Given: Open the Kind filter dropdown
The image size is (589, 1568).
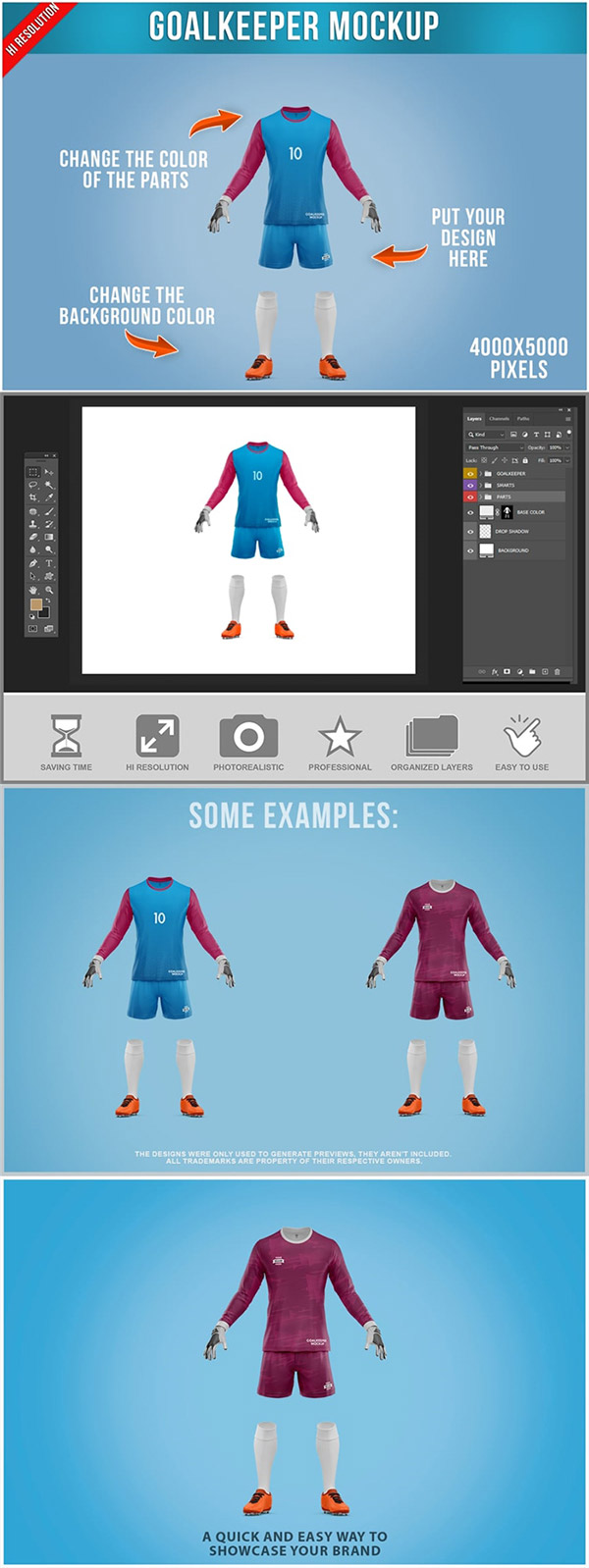Looking at the screenshot, I should (x=485, y=435).
